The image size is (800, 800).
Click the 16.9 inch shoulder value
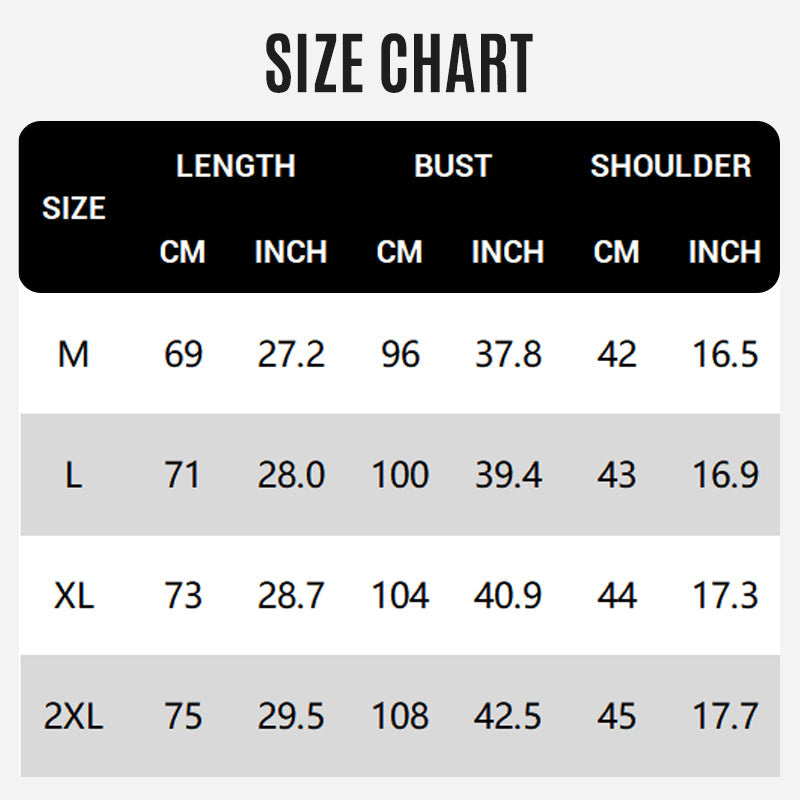(725, 475)
